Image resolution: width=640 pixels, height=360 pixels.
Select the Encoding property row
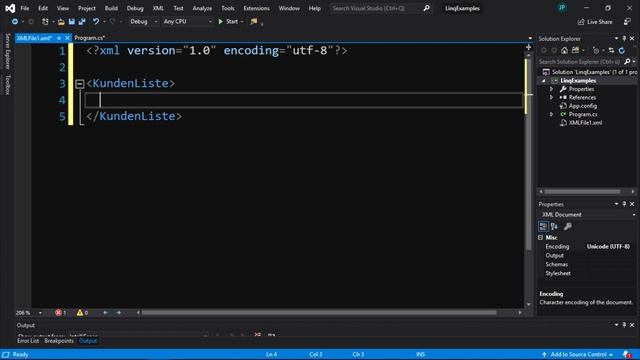(x=587, y=247)
